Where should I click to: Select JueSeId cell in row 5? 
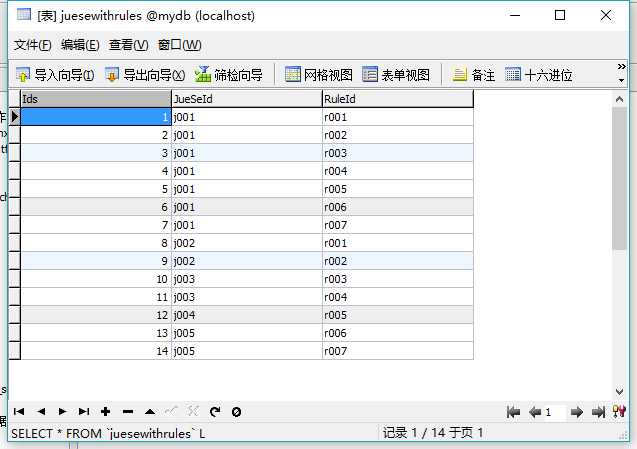click(x=247, y=189)
